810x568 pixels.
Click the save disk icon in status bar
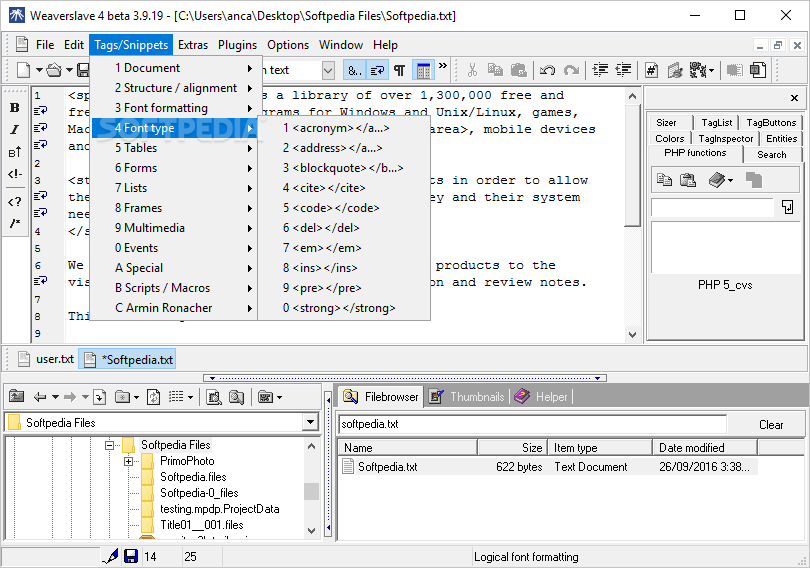coord(131,556)
